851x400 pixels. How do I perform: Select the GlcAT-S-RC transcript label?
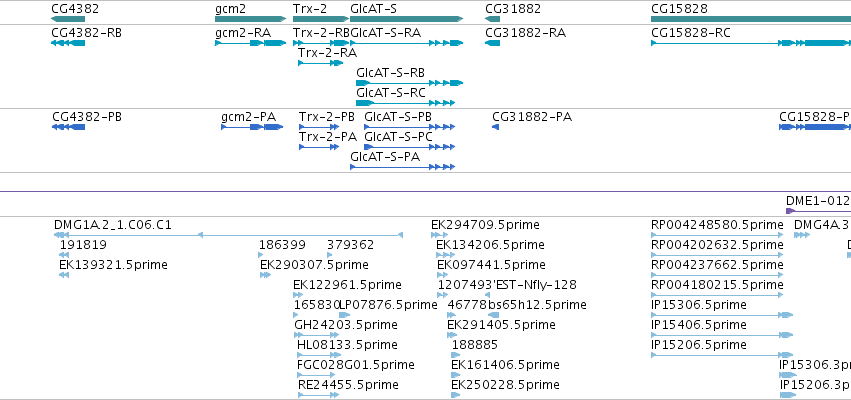tap(391, 93)
